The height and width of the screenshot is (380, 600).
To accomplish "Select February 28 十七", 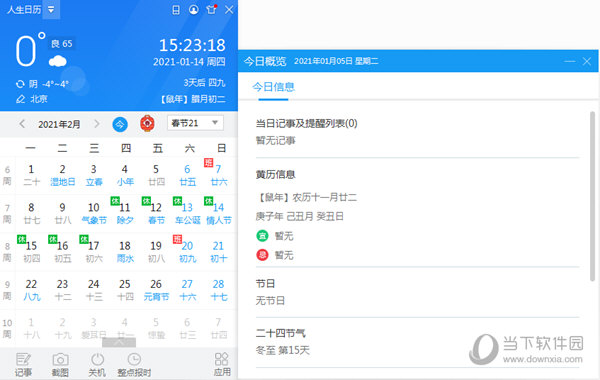I will (x=218, y=290).
